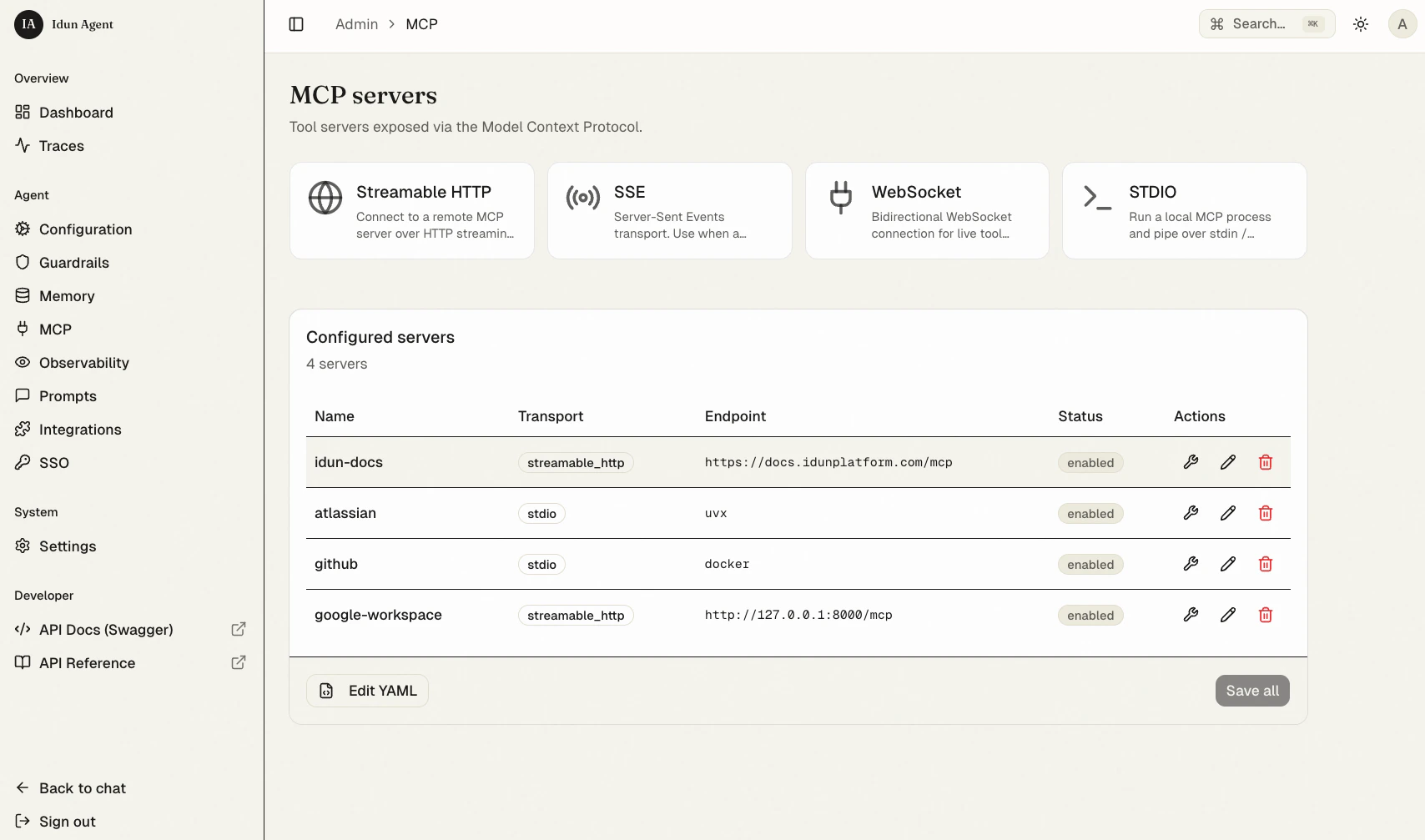Click the Idun Agent logo
This screenshot has width=1425, height=840.
[x=28, y=24]
